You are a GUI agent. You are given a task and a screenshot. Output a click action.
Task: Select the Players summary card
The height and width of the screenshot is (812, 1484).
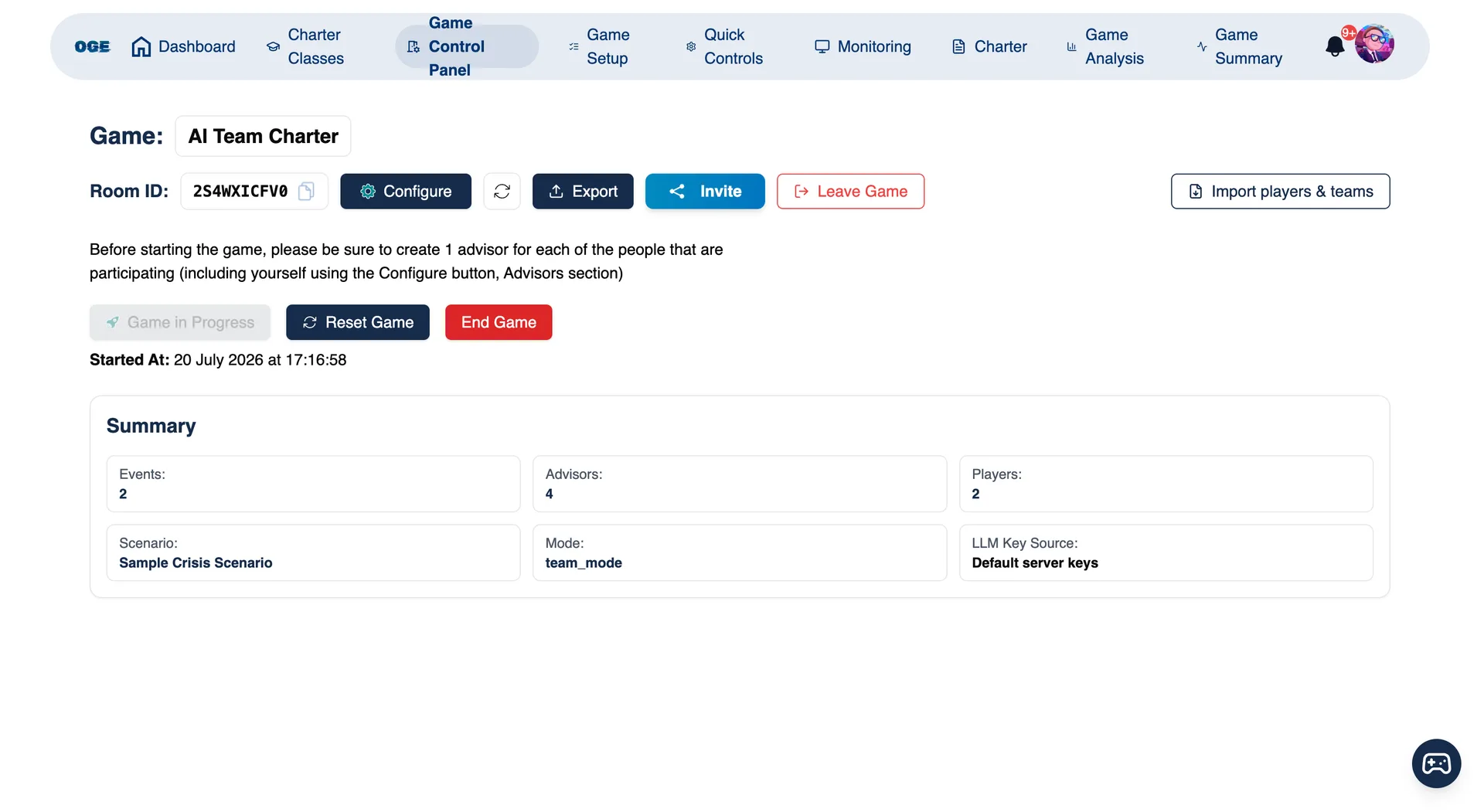coord(1166,484)
